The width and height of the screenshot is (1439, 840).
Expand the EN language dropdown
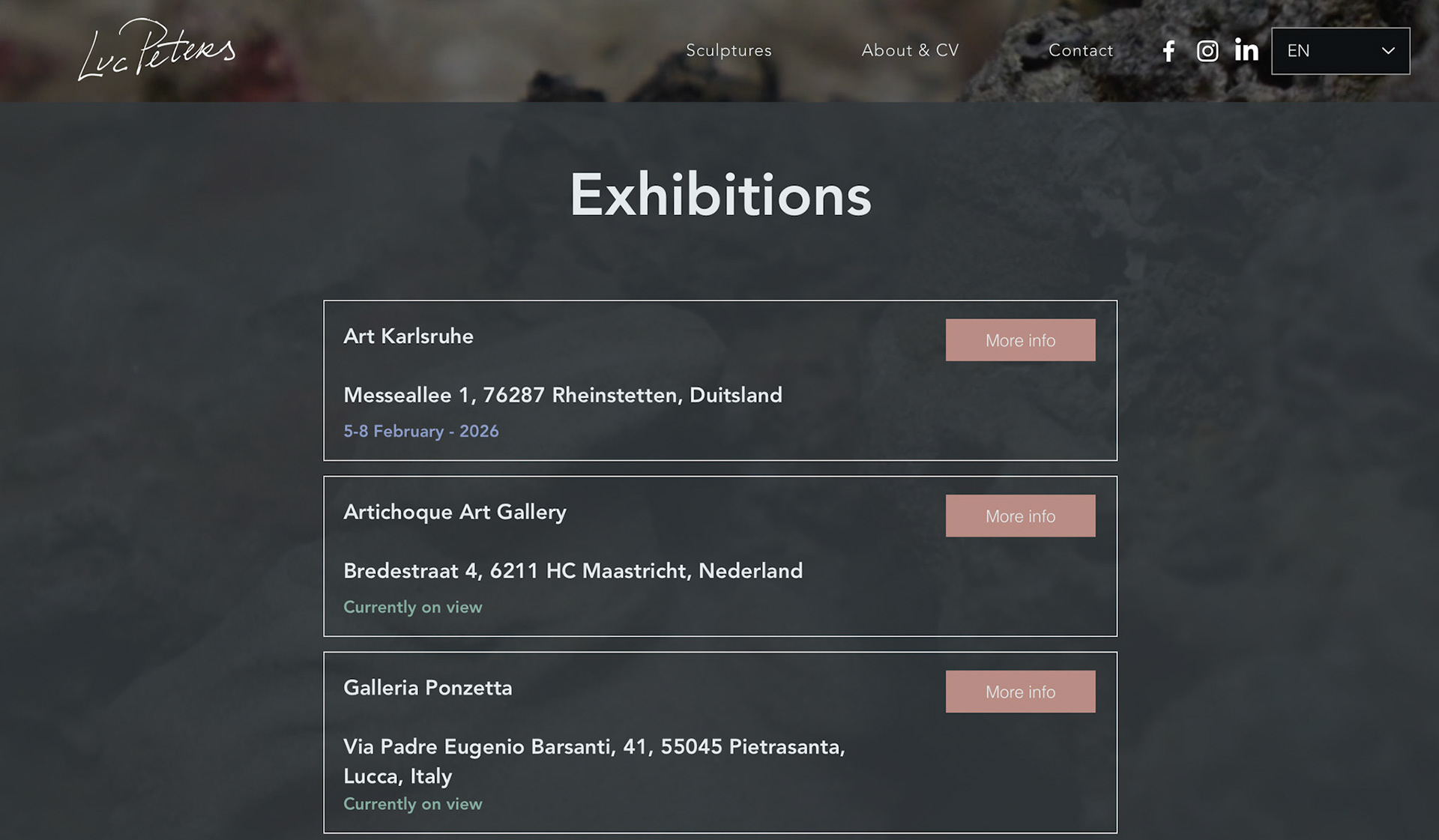tap(1340, 51)
